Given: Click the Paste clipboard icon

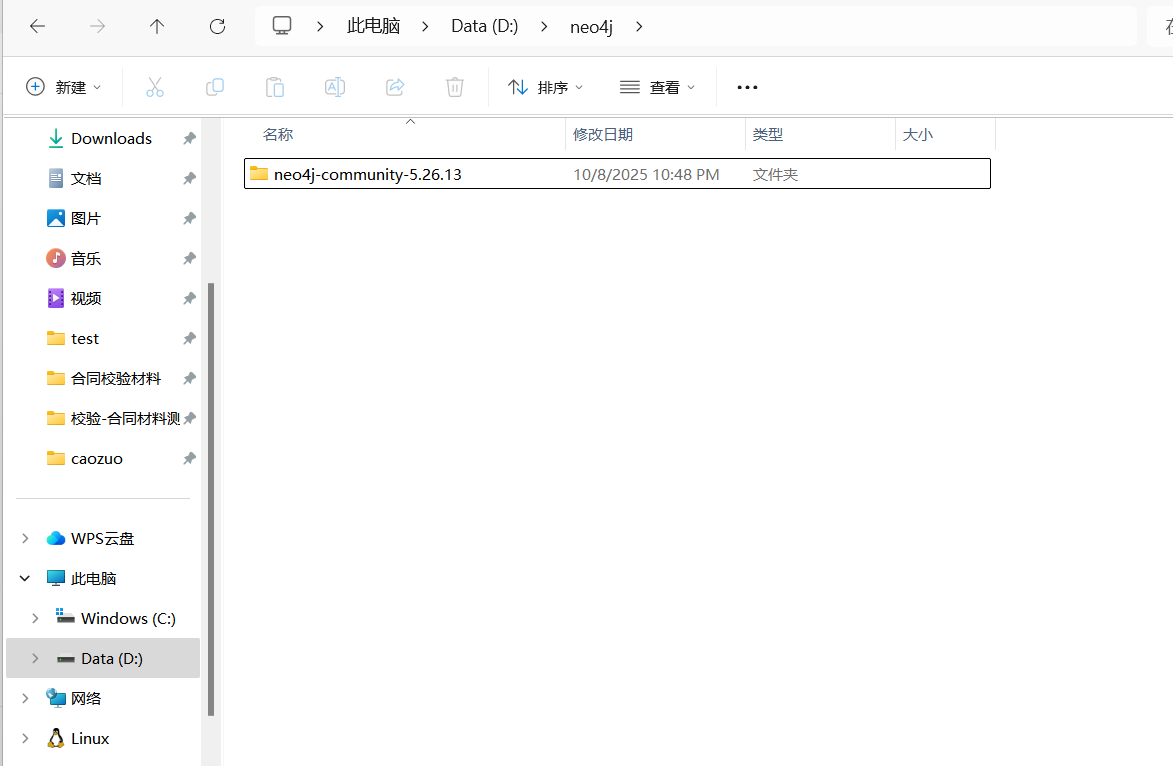Looking at the screenshot, I should tap(275, 87).
